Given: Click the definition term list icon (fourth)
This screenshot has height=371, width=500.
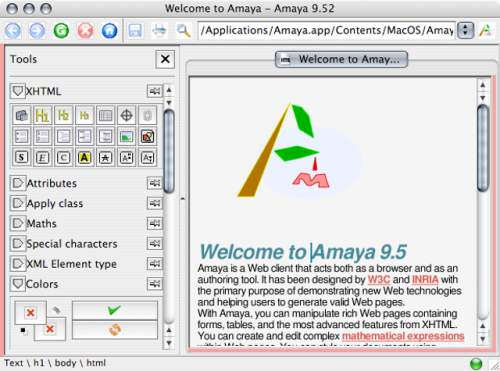Looking at the screenshot, I should (x=84, y=137).
